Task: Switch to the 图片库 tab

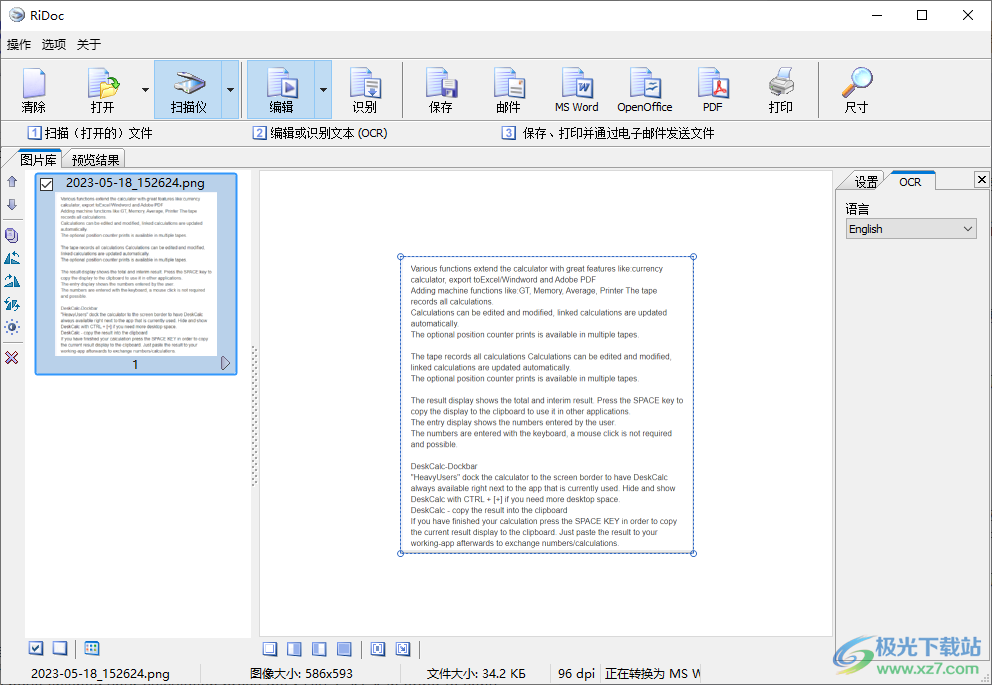Action: point(37,159)
